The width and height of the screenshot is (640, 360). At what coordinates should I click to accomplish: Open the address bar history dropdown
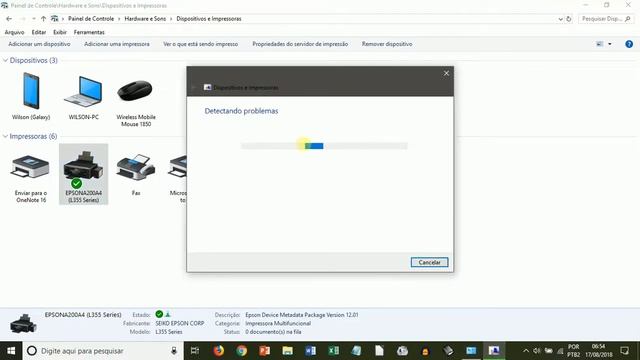(x=560, y=19)
